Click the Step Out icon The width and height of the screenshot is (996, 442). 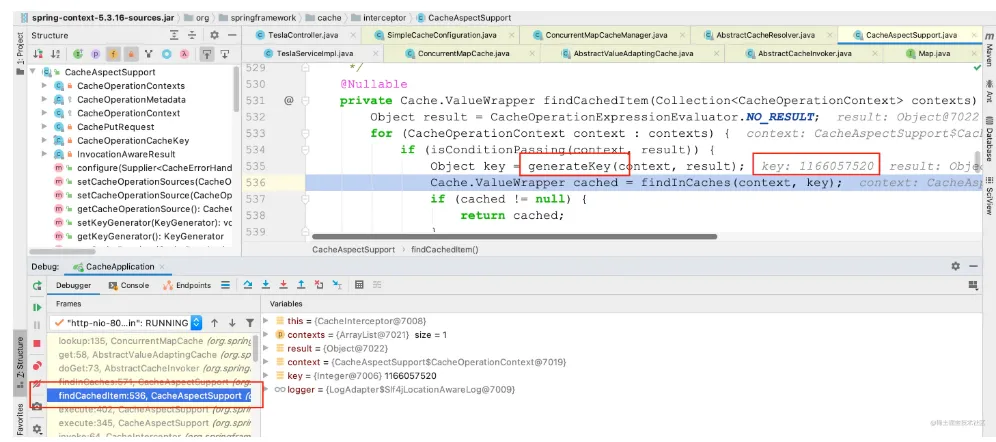(301, 285)
